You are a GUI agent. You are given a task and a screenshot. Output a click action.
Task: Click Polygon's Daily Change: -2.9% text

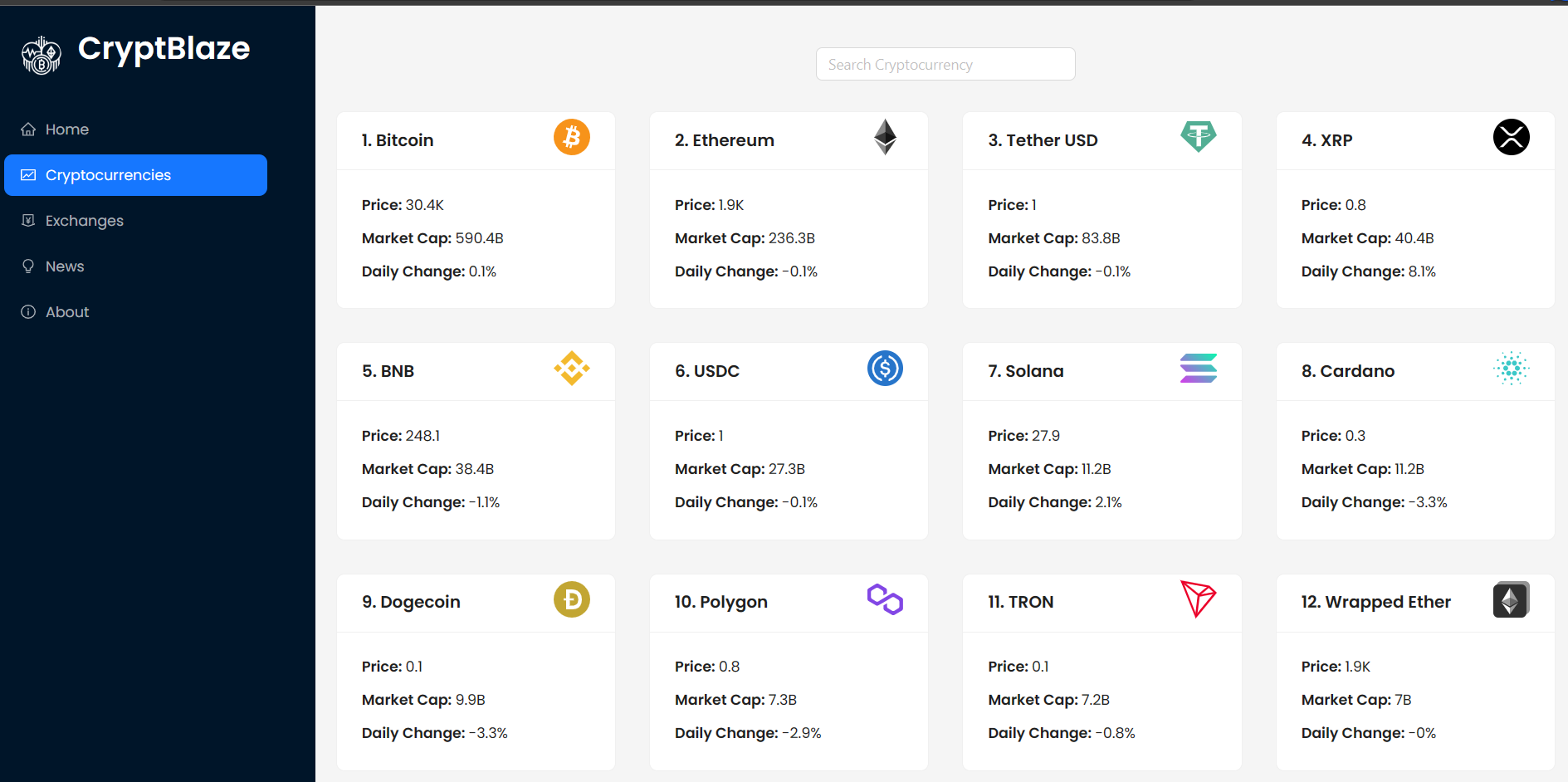click(748, 733)
